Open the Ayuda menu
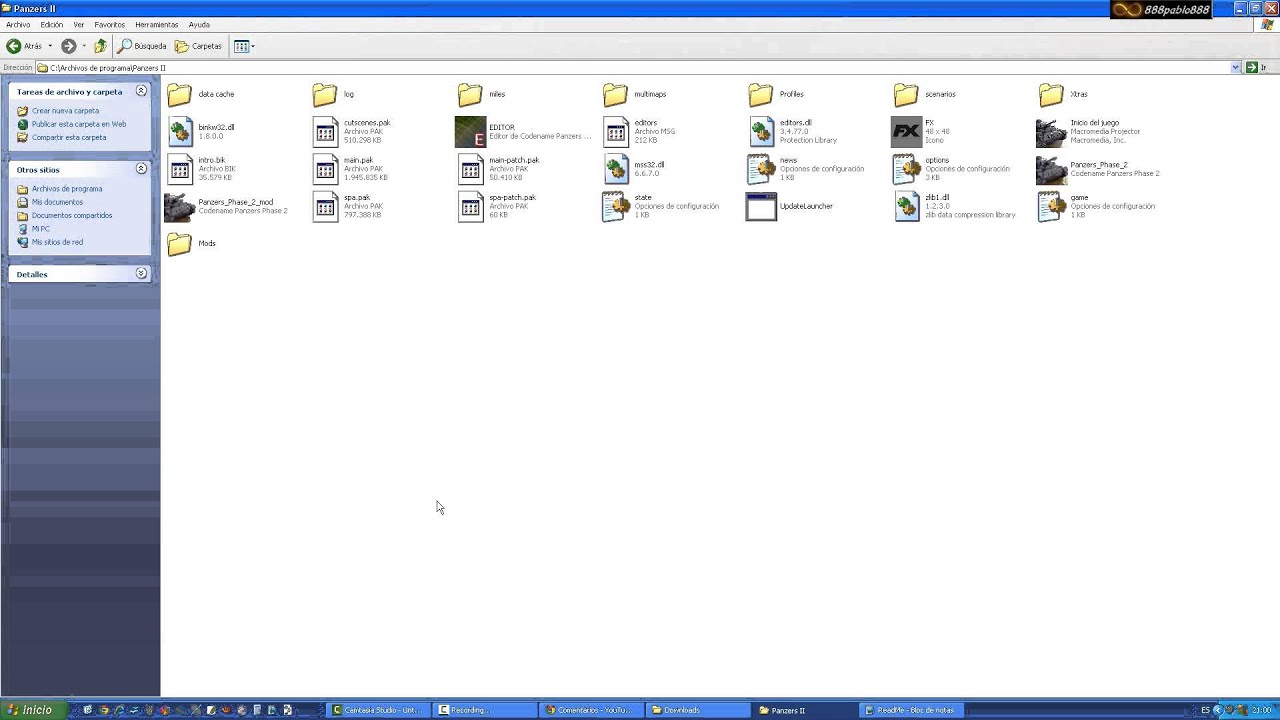 [199, 25]
